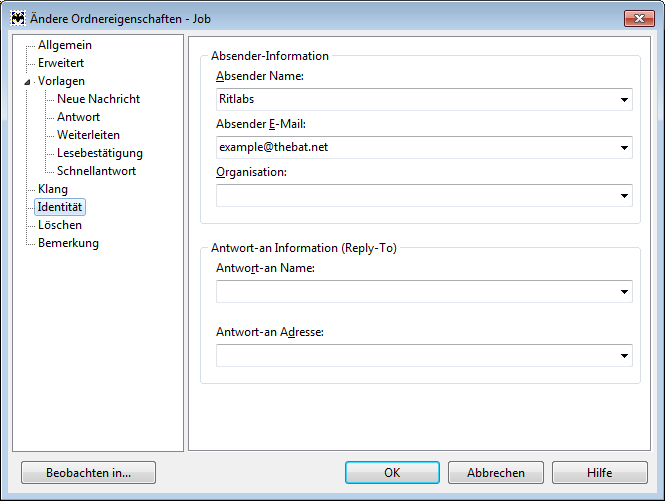Collapse the Vorlagen tree node
This screenshot has width=665, height=501.
pos(27,82)
